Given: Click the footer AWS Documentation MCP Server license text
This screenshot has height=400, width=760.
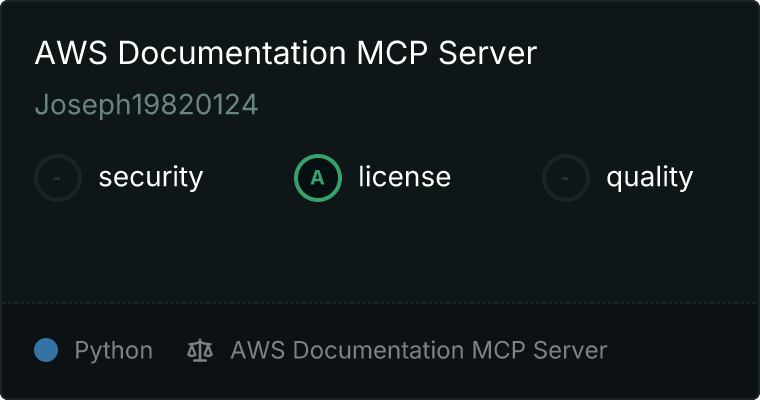Looking at the screenshot, I should point(418,350).
